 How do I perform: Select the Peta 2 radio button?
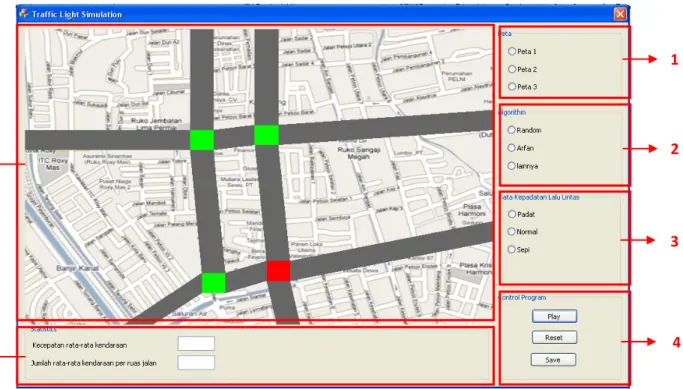click(512, 69)
